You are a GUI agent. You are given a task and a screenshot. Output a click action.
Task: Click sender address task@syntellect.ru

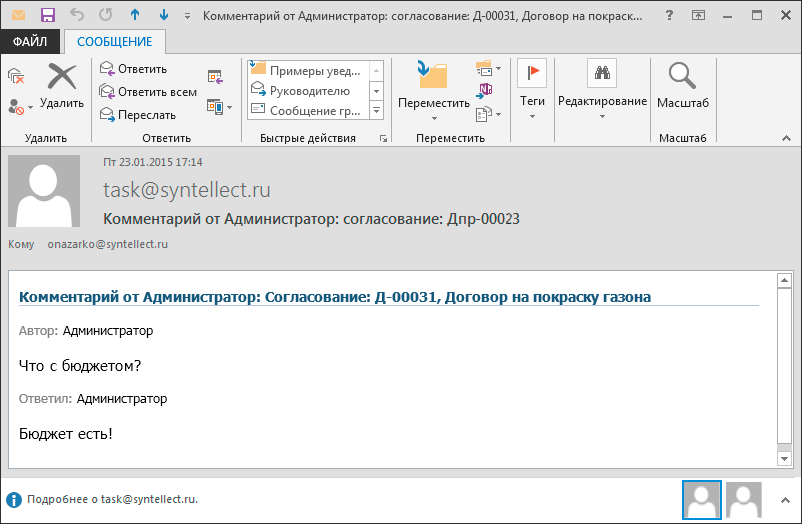pos(187,190)
